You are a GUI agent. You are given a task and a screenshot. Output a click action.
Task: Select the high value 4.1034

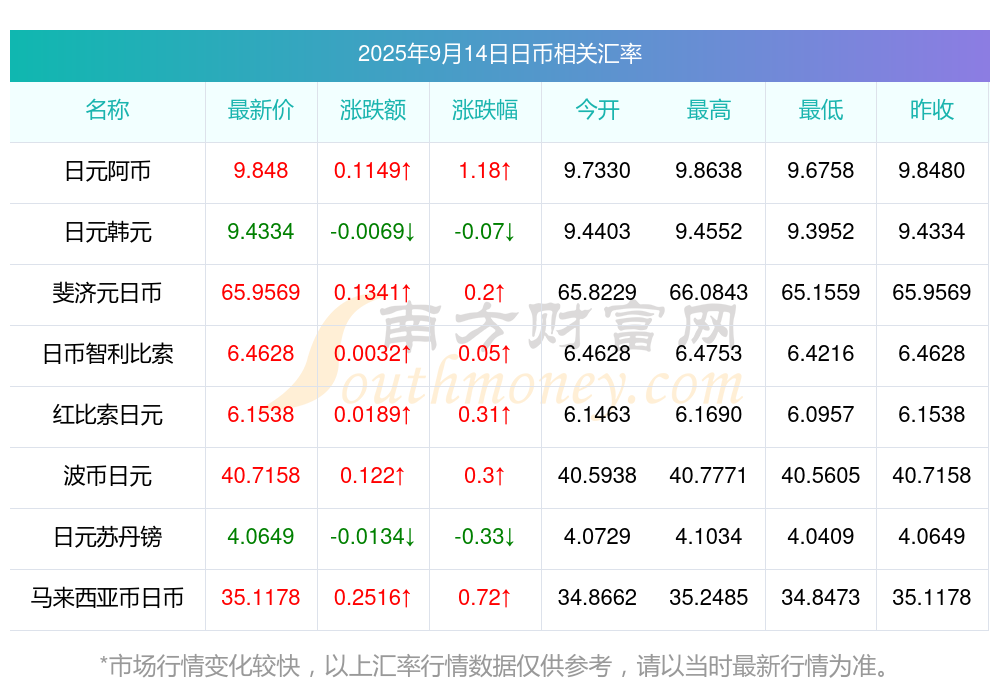(x=709, y=537)
